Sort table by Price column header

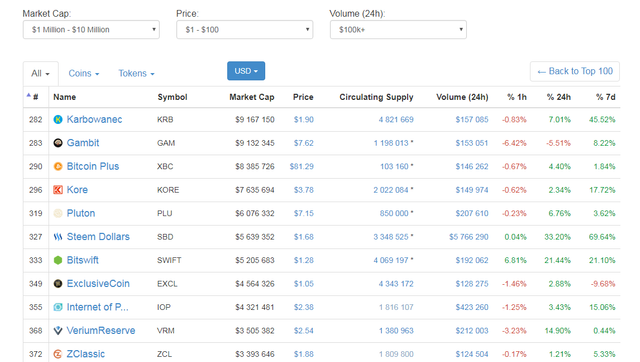(x=303, y=97)
